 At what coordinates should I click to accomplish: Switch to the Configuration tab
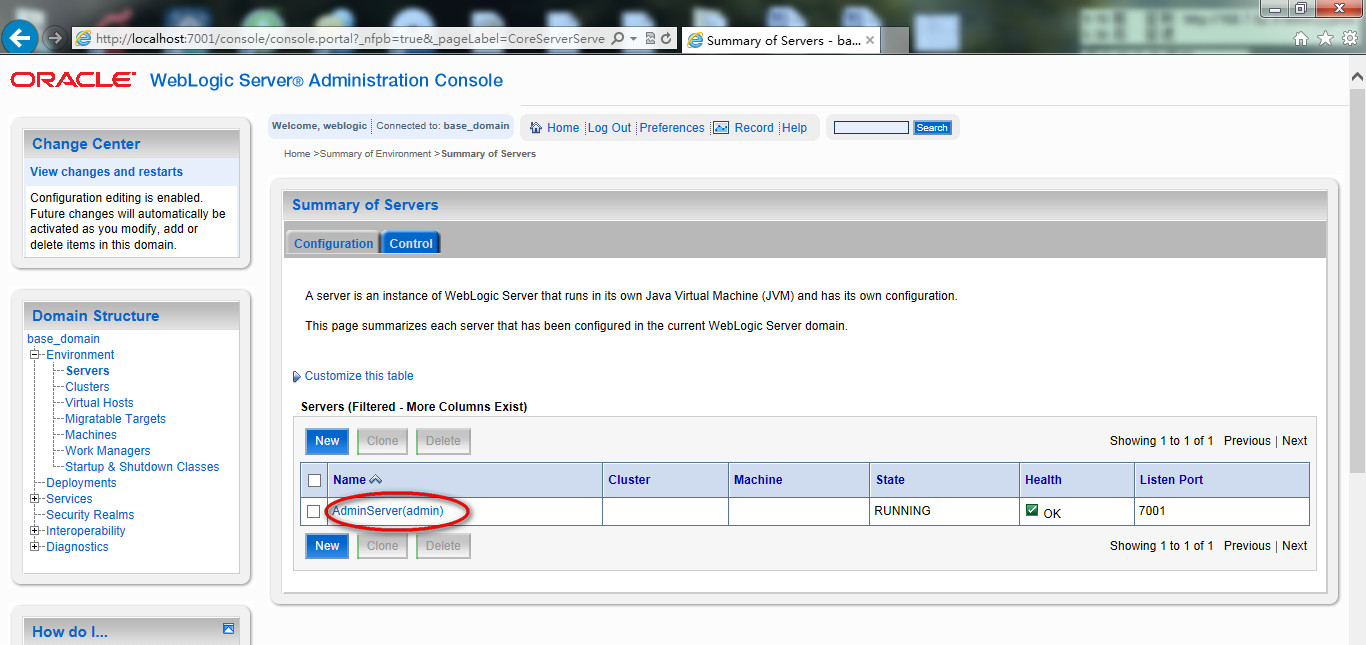[333, 243]
